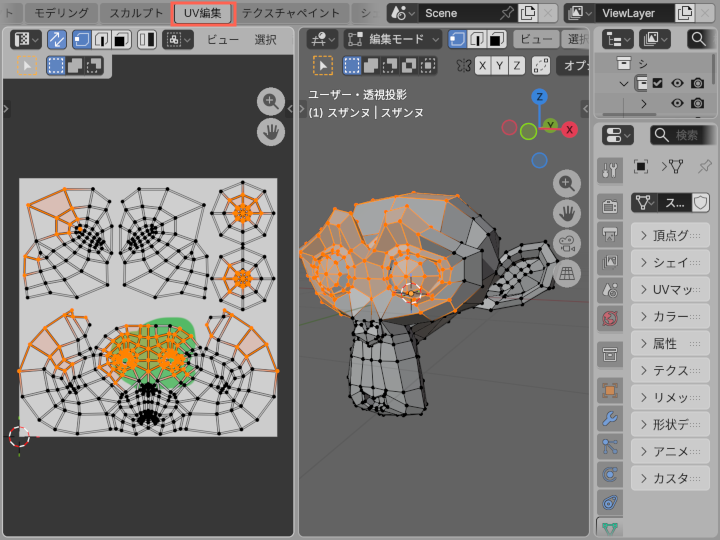Toggle UV sync selection button
This screenshot has width=720, height=540.
pos(57,40)
